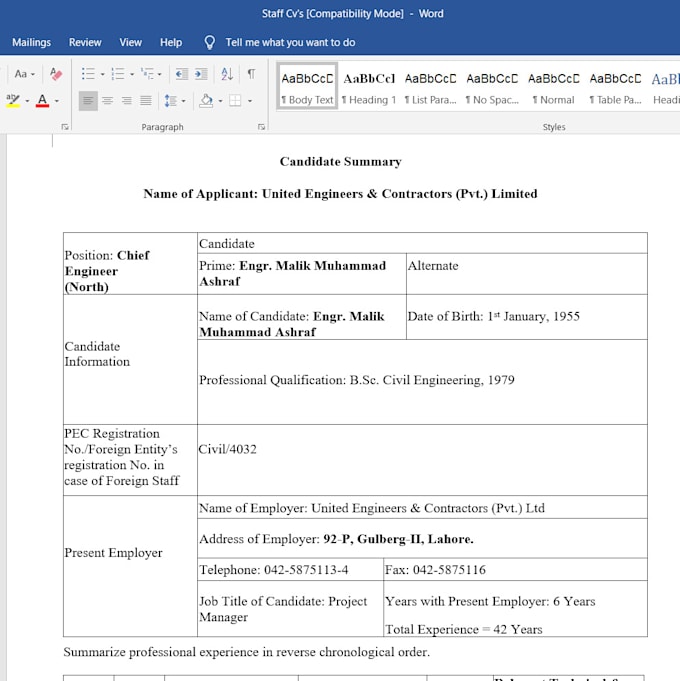Viewport: 680px width, 681px height.
Task: Apply the No Spacing style
Action: coord(492,86)
